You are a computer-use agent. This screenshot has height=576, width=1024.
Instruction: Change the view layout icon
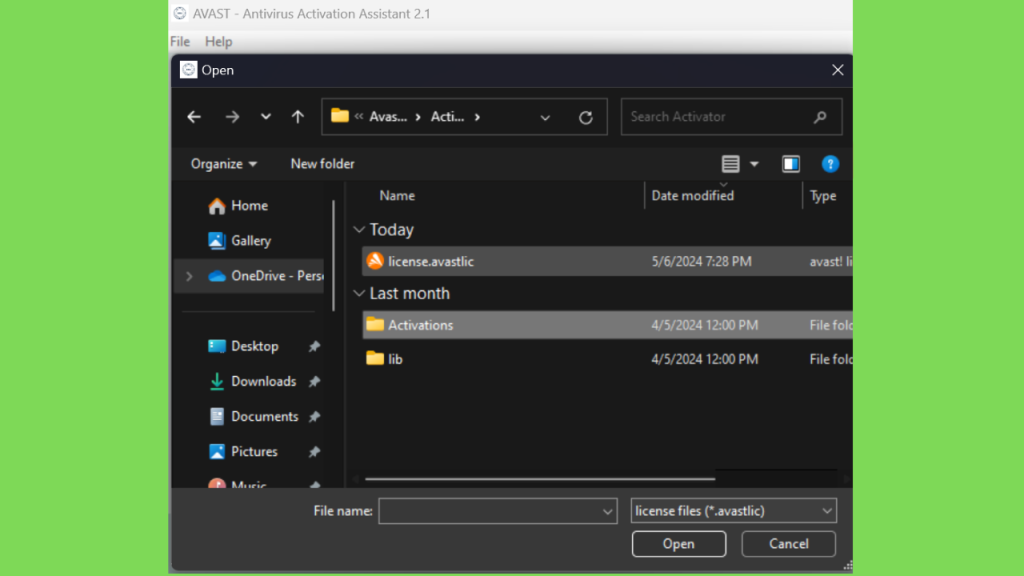tap(730, 164)
